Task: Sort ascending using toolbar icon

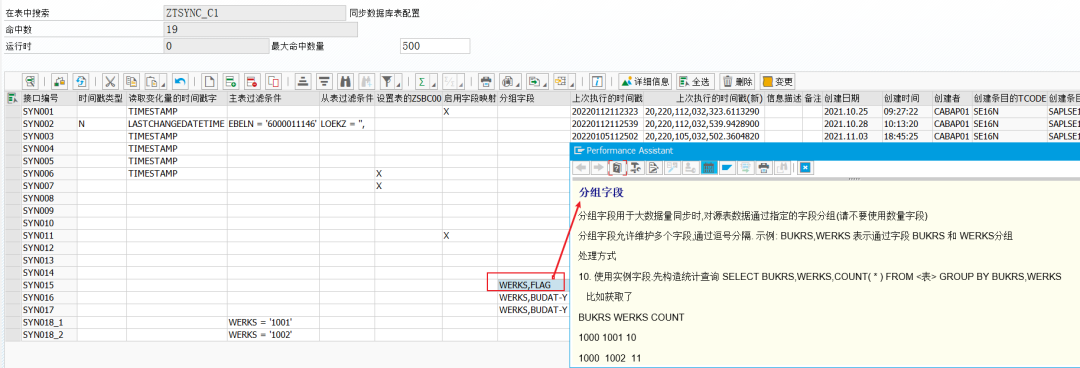Action: pyautogui.click(x=303, y=81)
